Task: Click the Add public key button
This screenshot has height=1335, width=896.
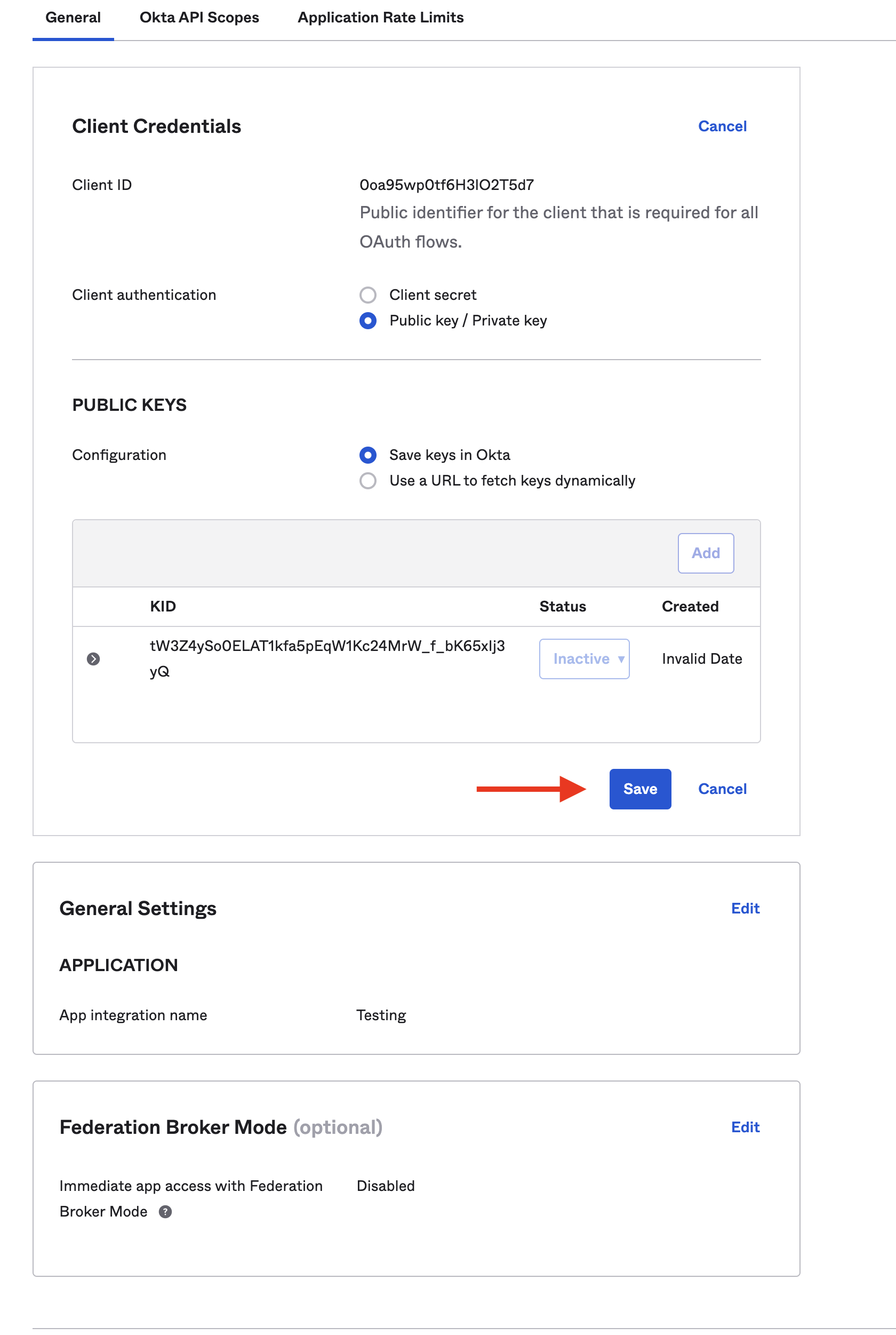Action: point(705,553)
